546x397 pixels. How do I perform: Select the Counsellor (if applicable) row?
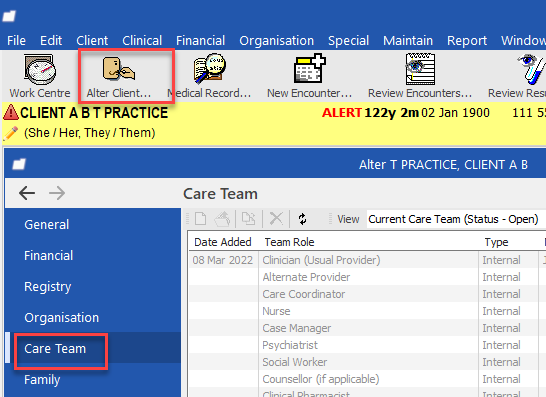[367, 379]
